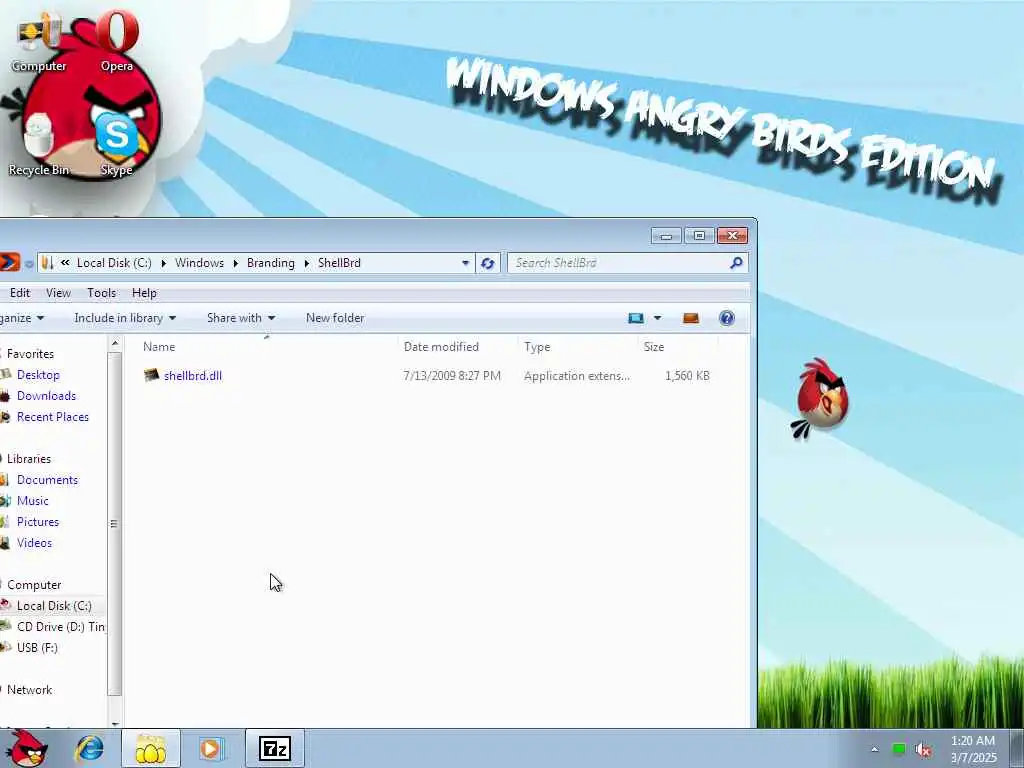Toggle the preview pane icon
The width and height of the screenshot is (1024, 768).
point(691,318)
